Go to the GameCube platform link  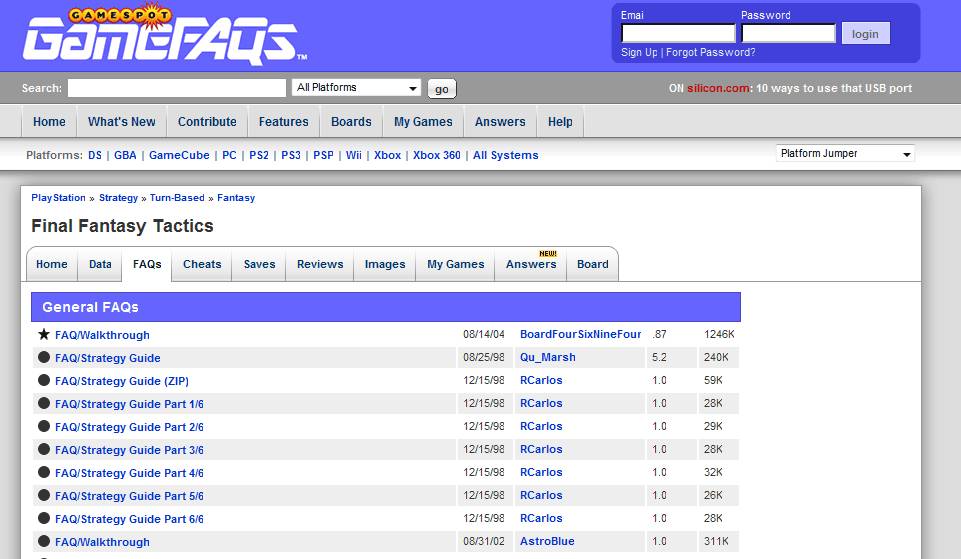(x=179, y=155)
